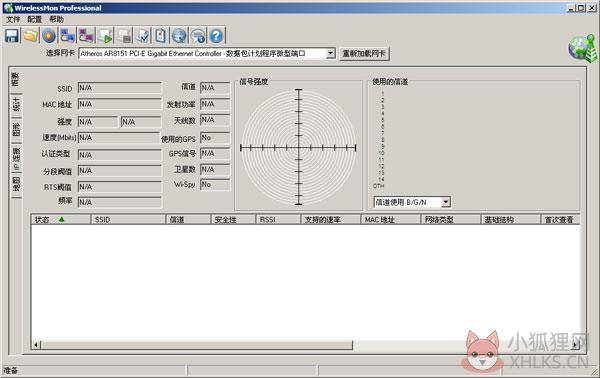The height and width of the screenshot is (378, 600).
Task: Click the Wi-Spy No field
Action: (x=215, y=184)
